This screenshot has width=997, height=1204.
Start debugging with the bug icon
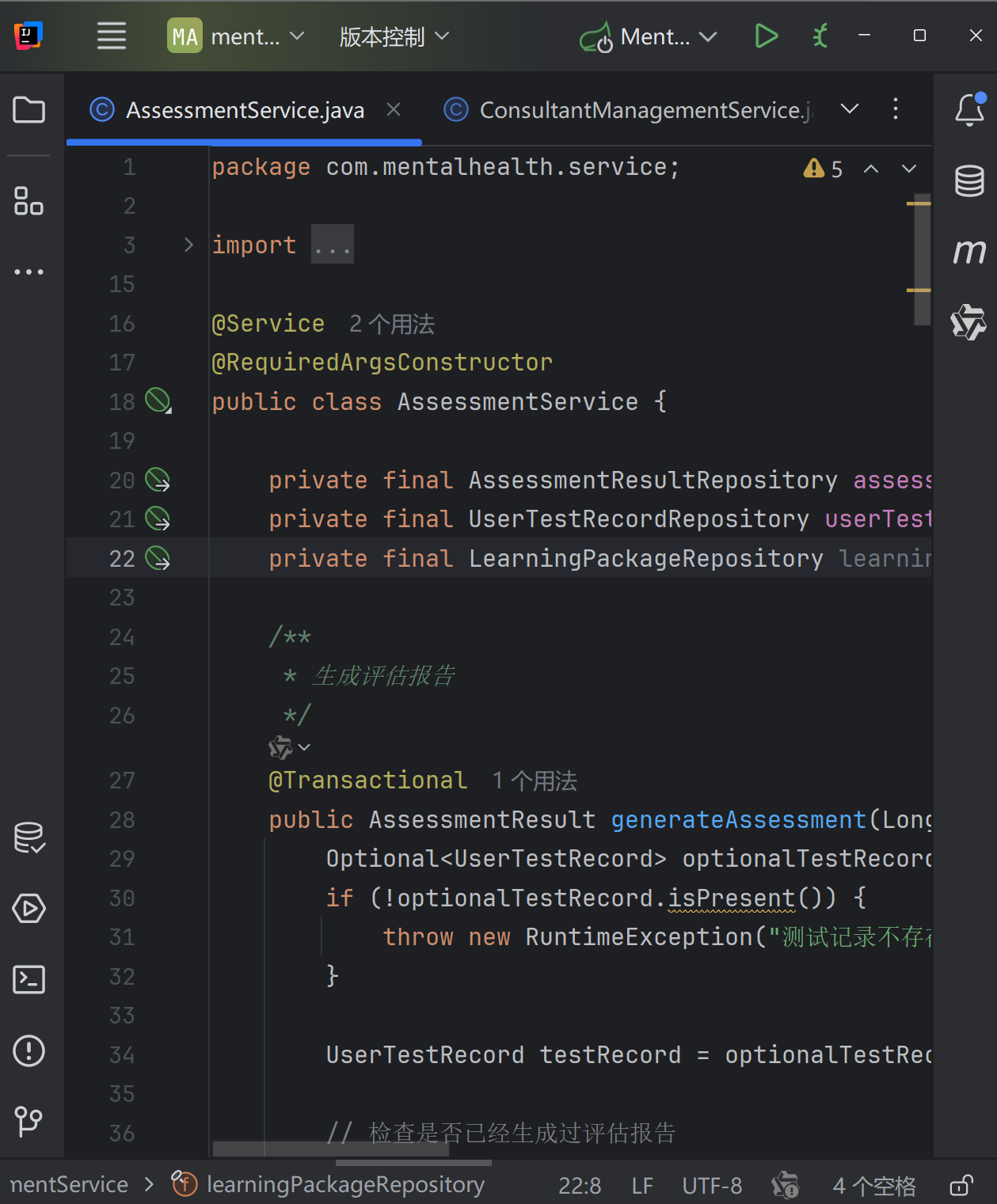tap(820, 36)
